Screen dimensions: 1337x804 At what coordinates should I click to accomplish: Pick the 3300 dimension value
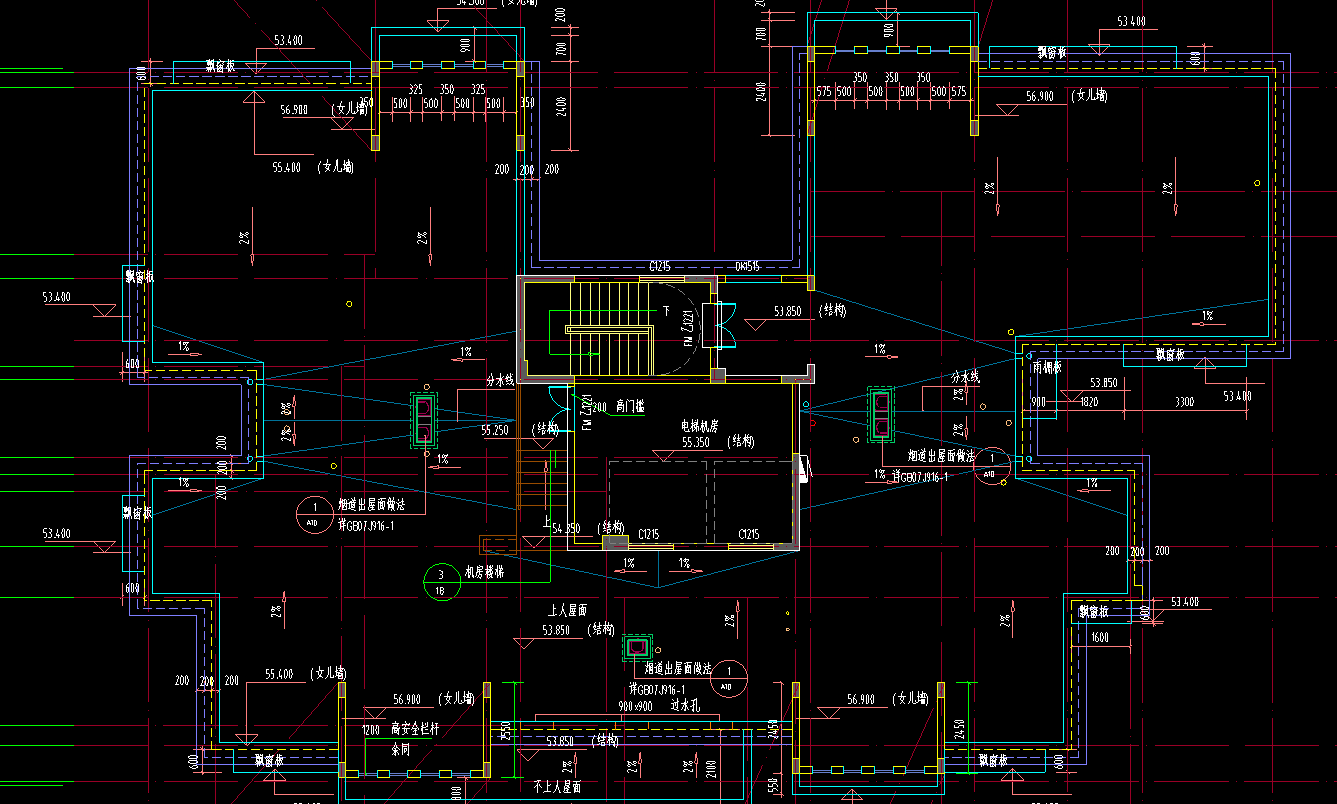(1184, 401)
